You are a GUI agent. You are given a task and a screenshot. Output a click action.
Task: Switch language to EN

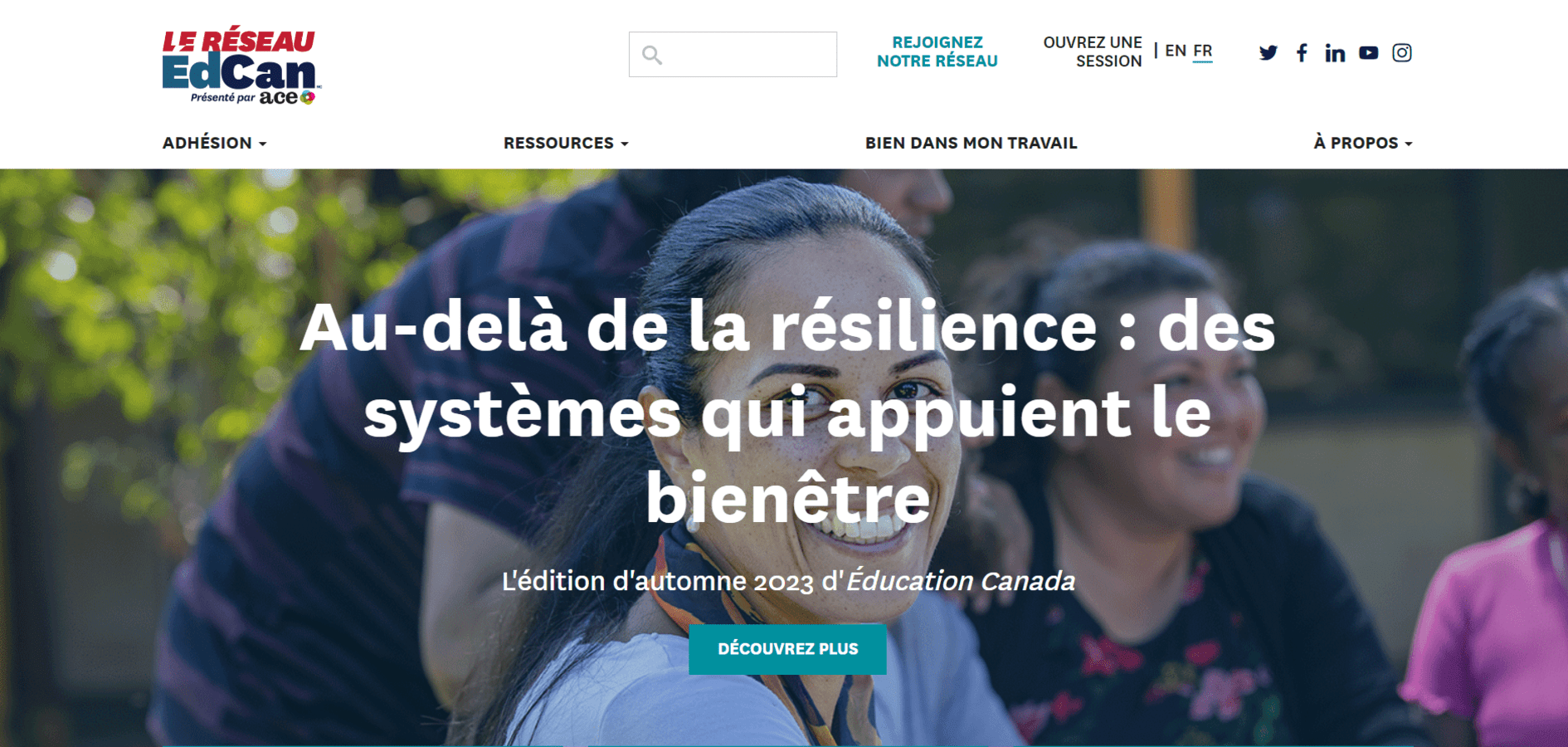[x=1176, y=51]
